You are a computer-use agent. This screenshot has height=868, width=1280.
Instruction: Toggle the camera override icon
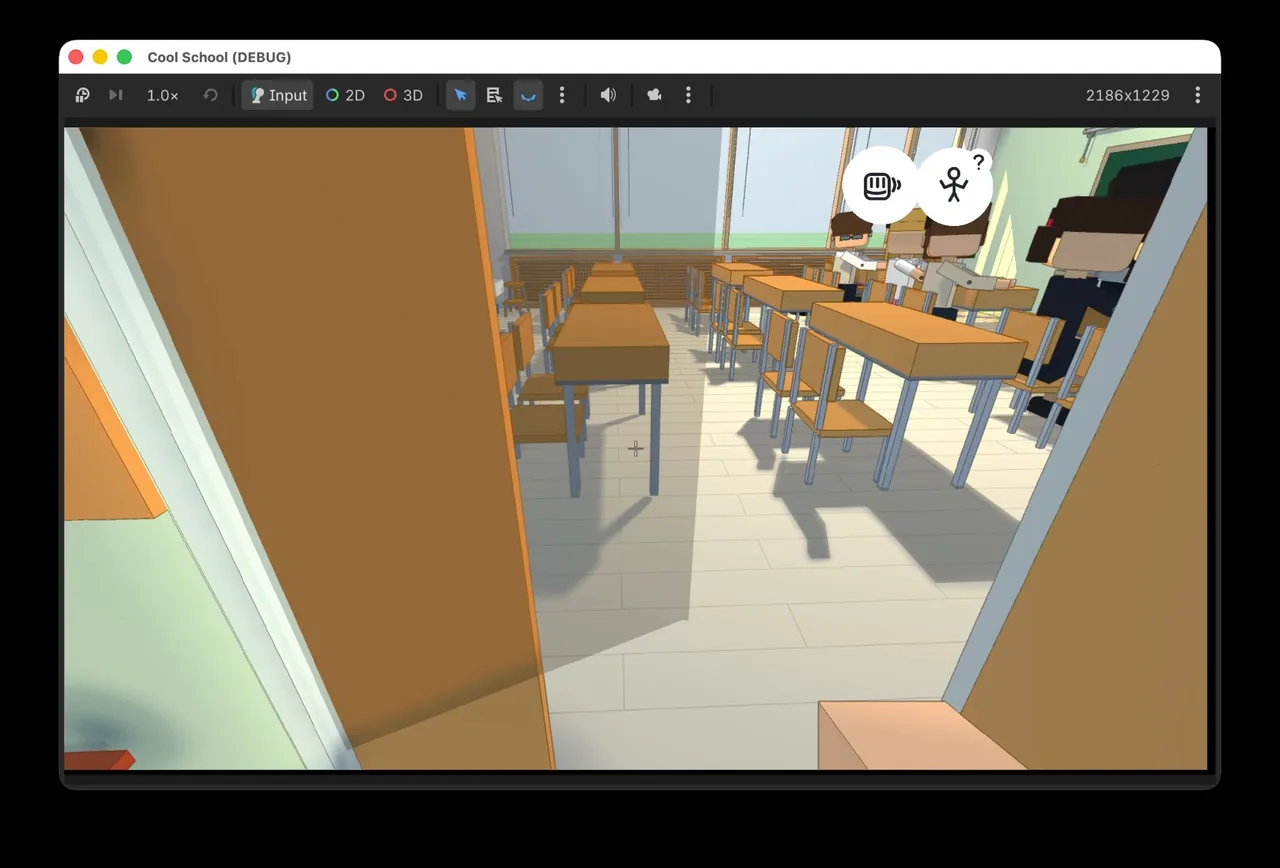coord(654,95)
